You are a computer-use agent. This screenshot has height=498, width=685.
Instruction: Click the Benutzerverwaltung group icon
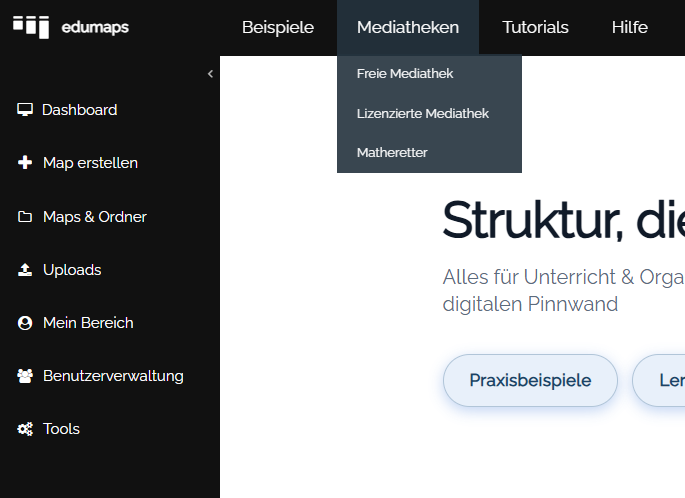[25, 376]
